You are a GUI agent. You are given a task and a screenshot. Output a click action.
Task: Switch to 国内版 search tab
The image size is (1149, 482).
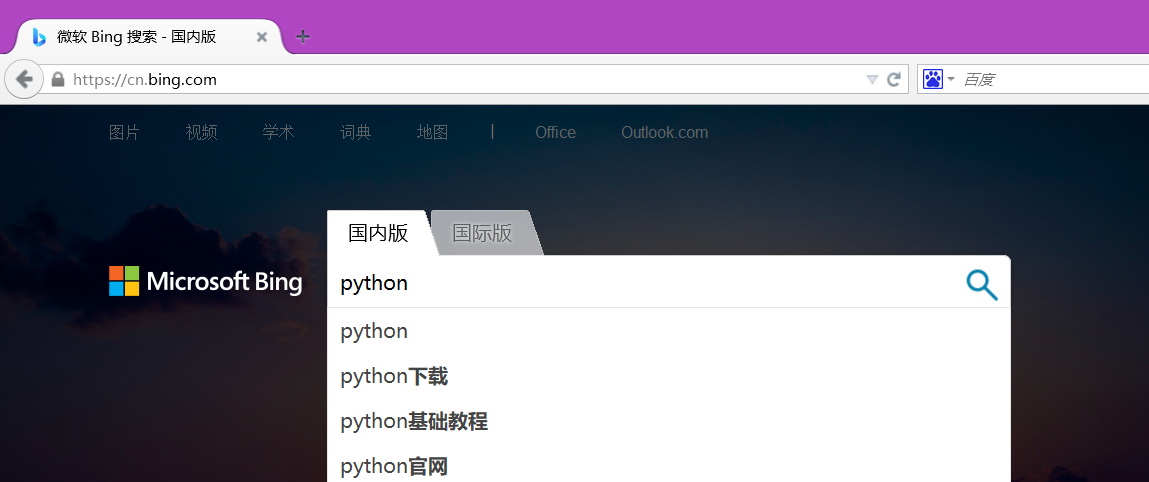[378, 233]
